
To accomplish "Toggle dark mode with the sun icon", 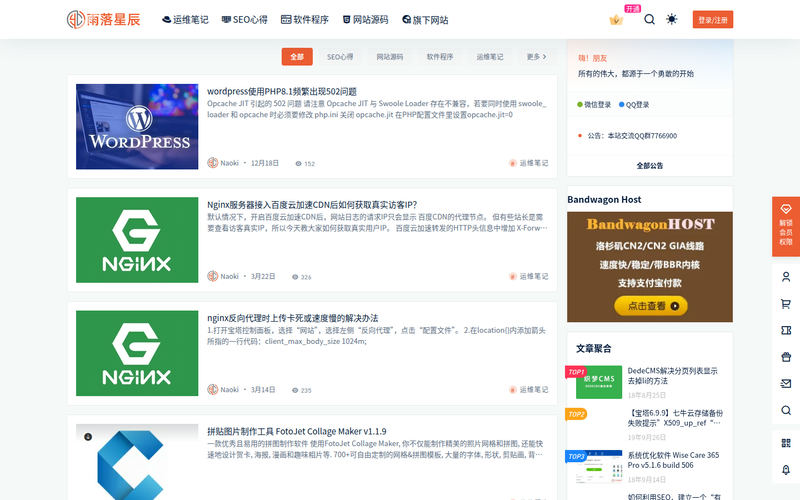I will click(x=671, y=19).
